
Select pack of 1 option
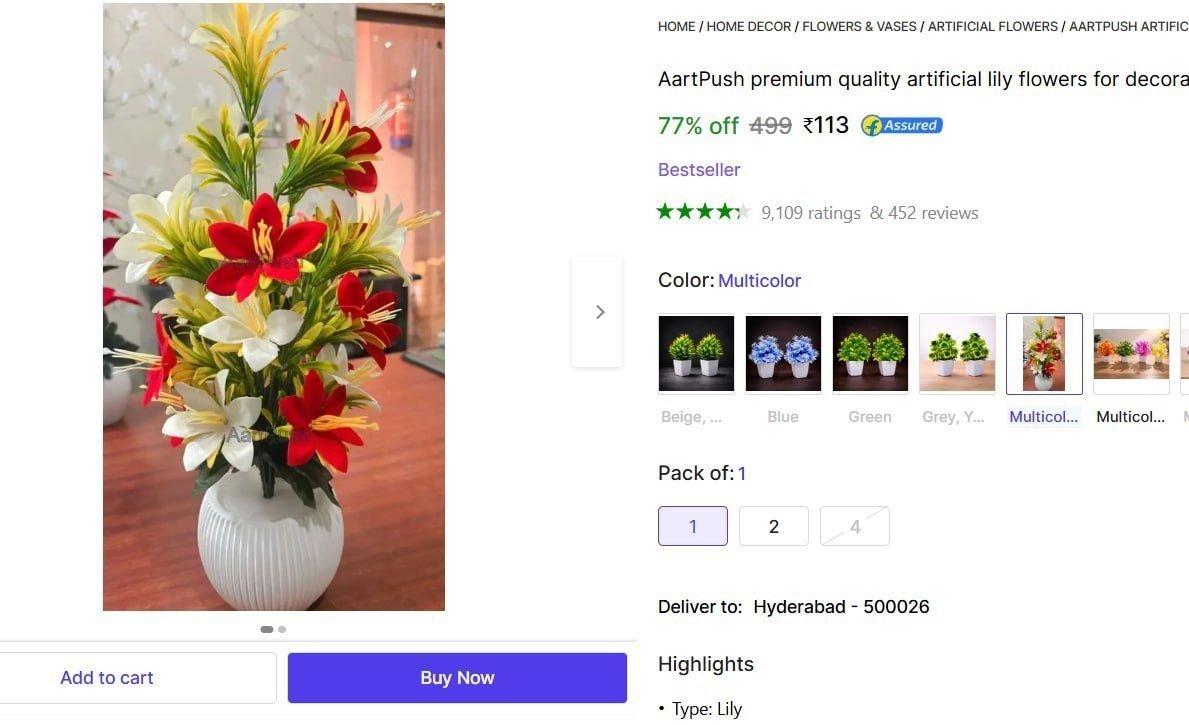692,526
